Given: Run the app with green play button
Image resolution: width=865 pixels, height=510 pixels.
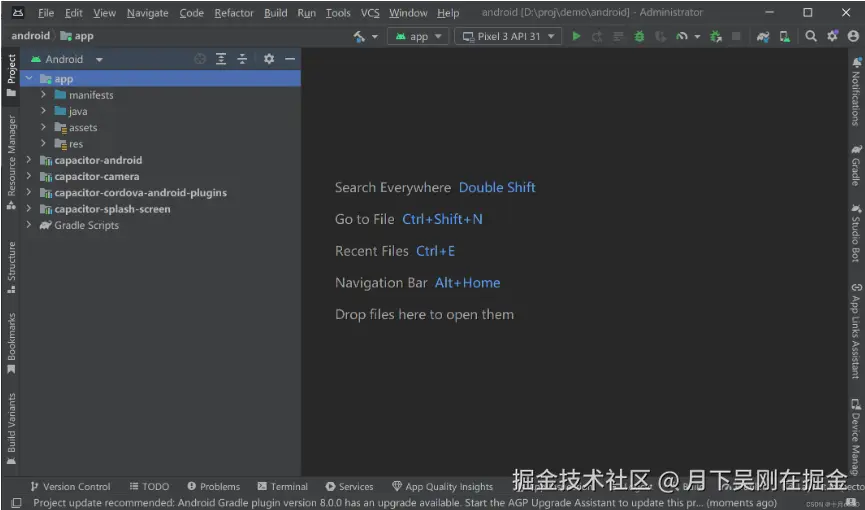Looking at the screenshot, I should click(x=576, y=36).
